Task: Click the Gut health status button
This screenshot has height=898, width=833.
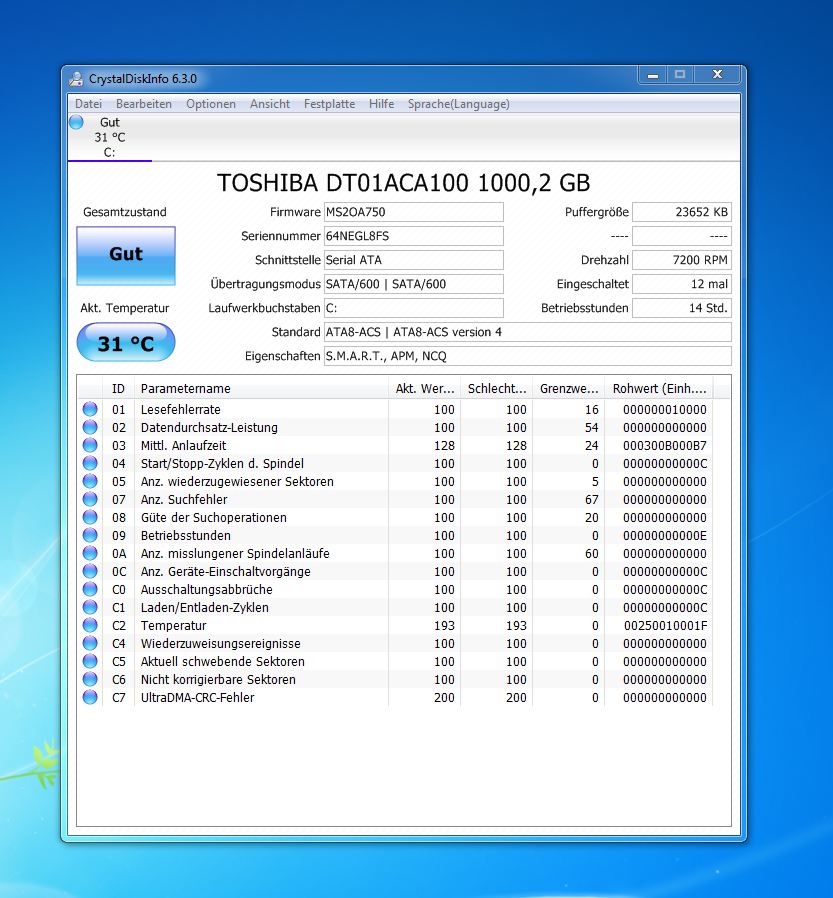Action: click(126, 255)
